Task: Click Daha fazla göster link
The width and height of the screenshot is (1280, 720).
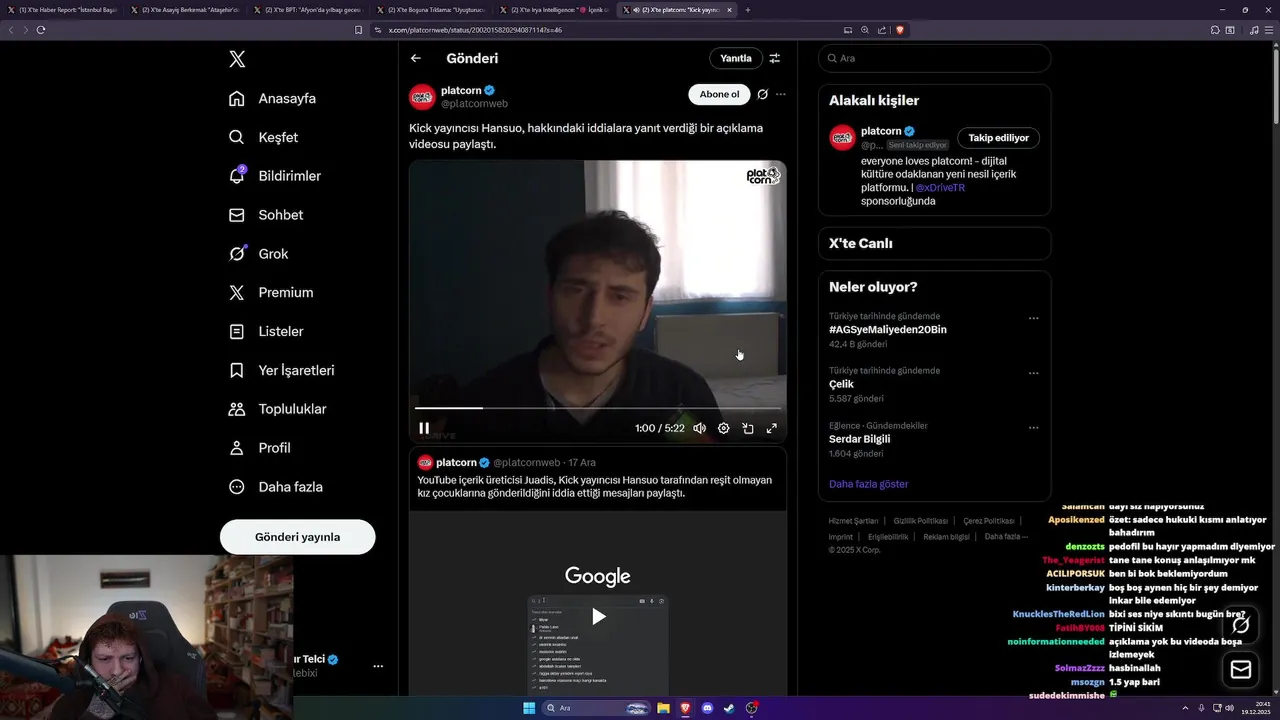Action: pos(869,484)
